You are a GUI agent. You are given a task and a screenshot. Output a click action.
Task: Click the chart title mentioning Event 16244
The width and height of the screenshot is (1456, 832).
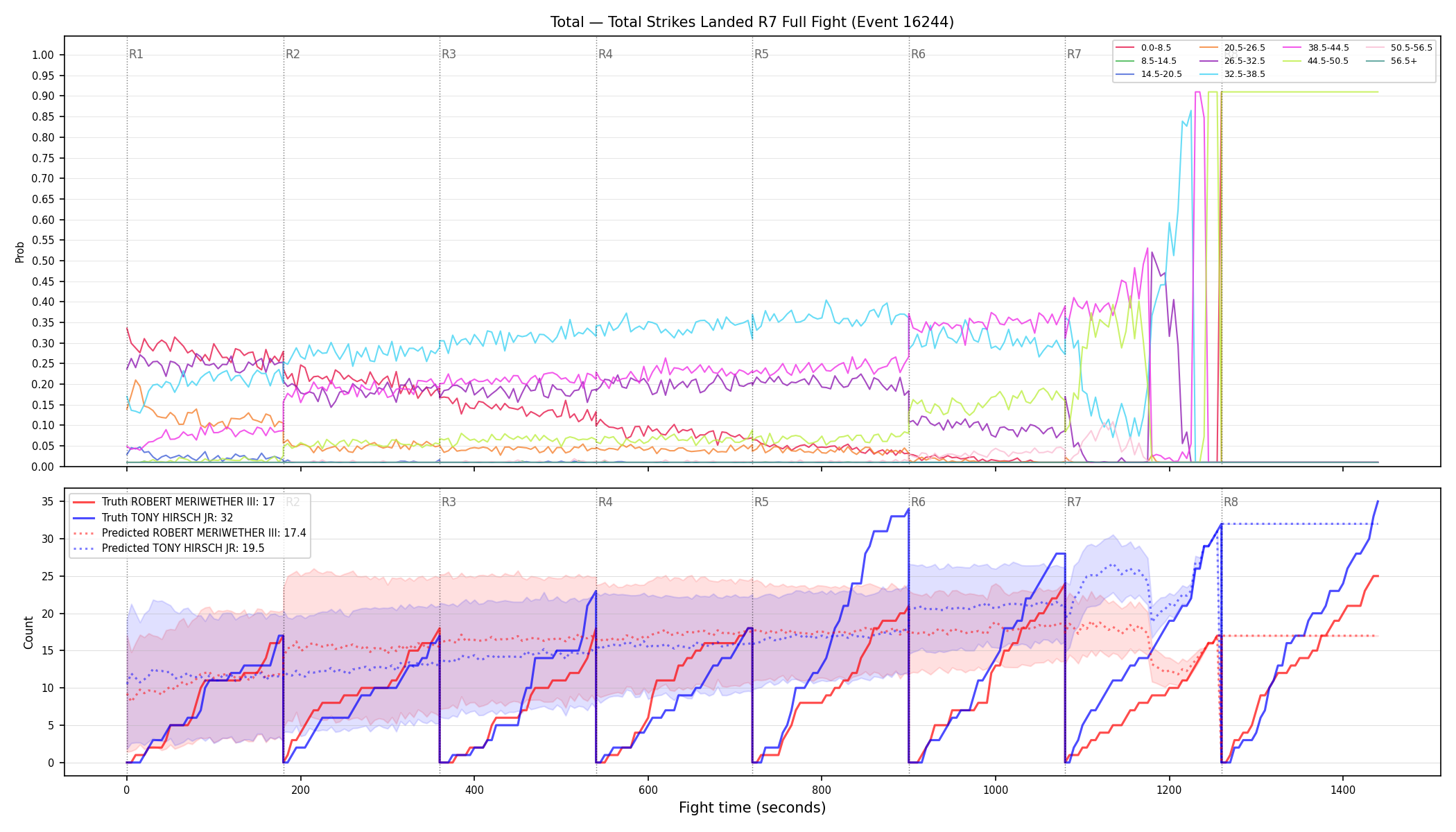pyautogui.click(x=752, y=22)
